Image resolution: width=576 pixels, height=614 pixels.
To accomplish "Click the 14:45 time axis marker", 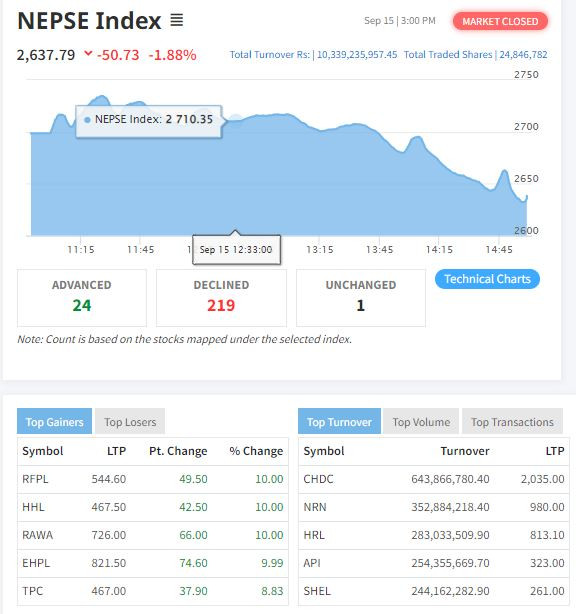I will 499,249.
